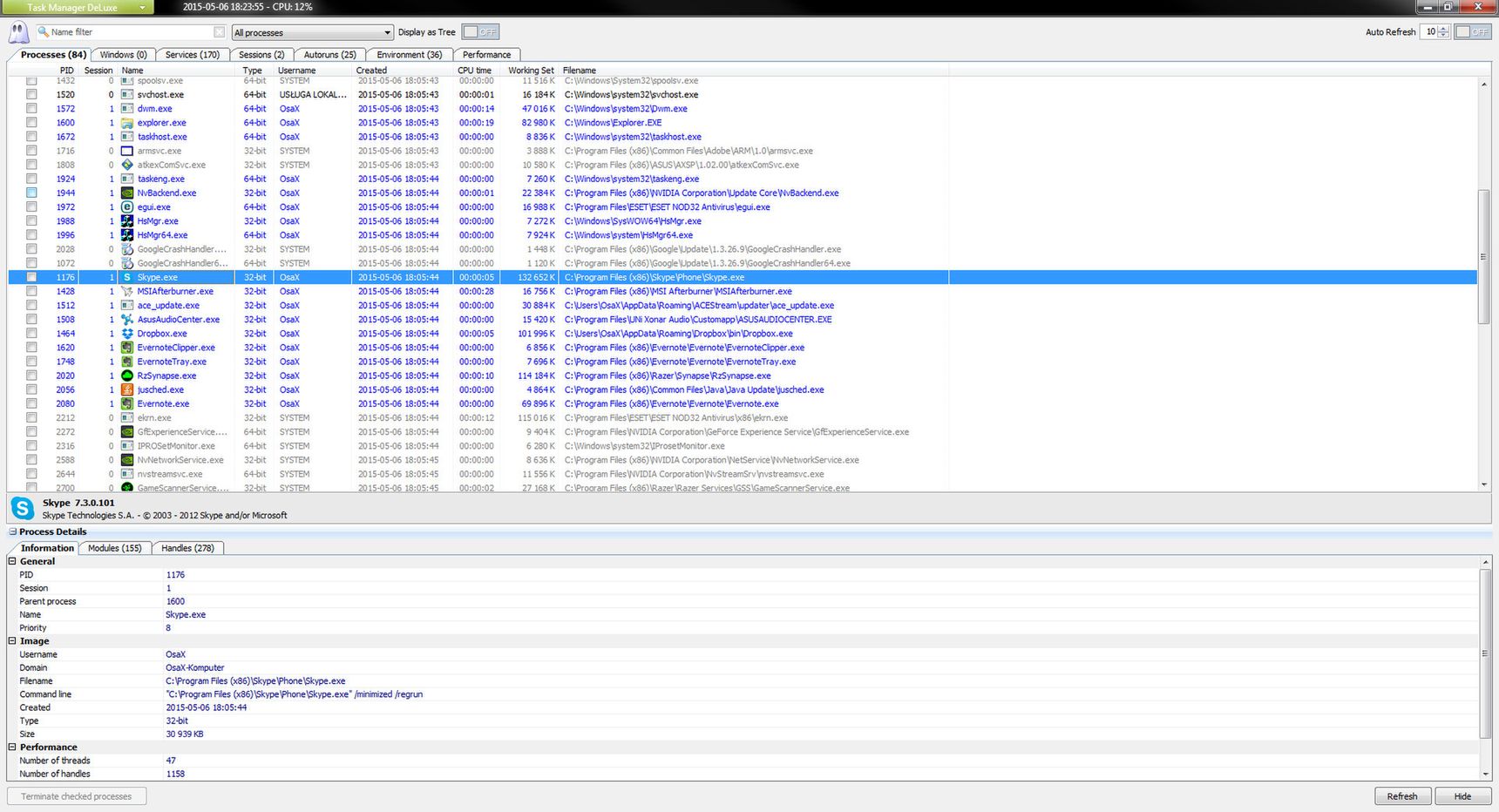Viewport: 1499px width, 812px height.
Task: Collapse the Image group
Action: [13, 641]
